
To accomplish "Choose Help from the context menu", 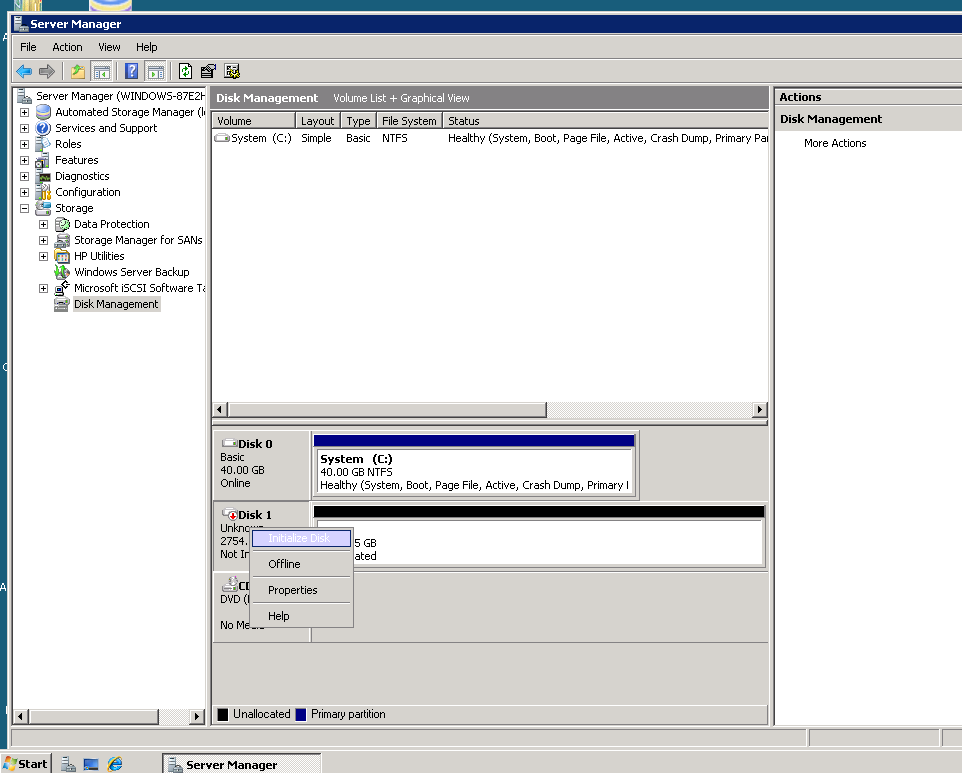I will [301, 616].
